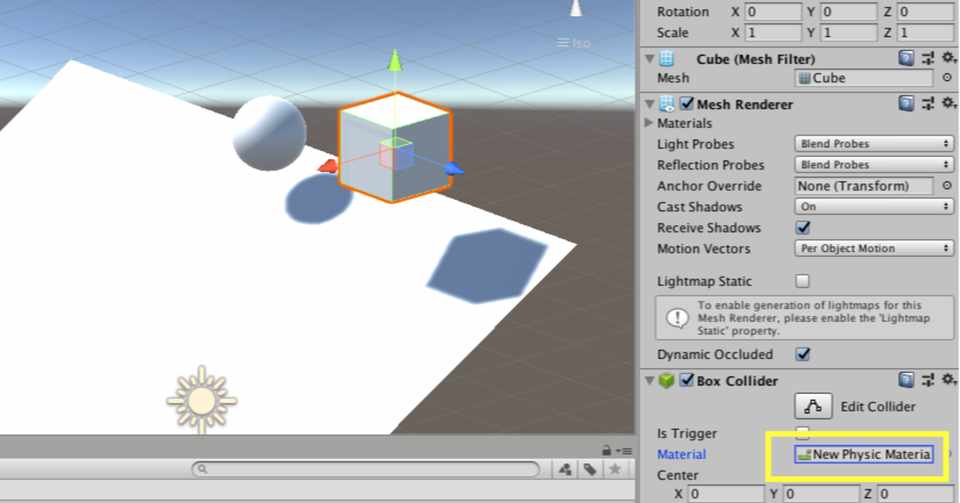Open Mesh Renderer help reference icon

[x=906, y=103]
